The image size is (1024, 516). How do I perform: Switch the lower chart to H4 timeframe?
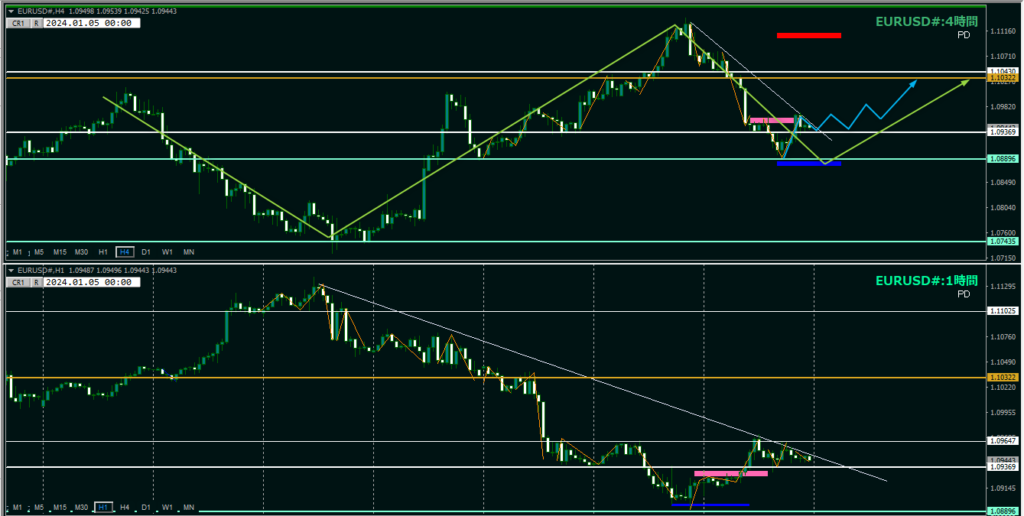(125, 508)
